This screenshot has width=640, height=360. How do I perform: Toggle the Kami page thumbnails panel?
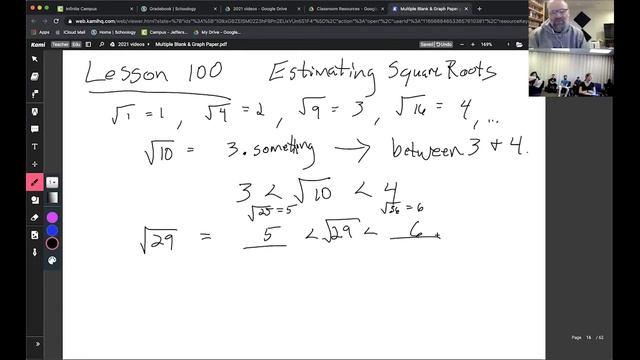[88, 44]
